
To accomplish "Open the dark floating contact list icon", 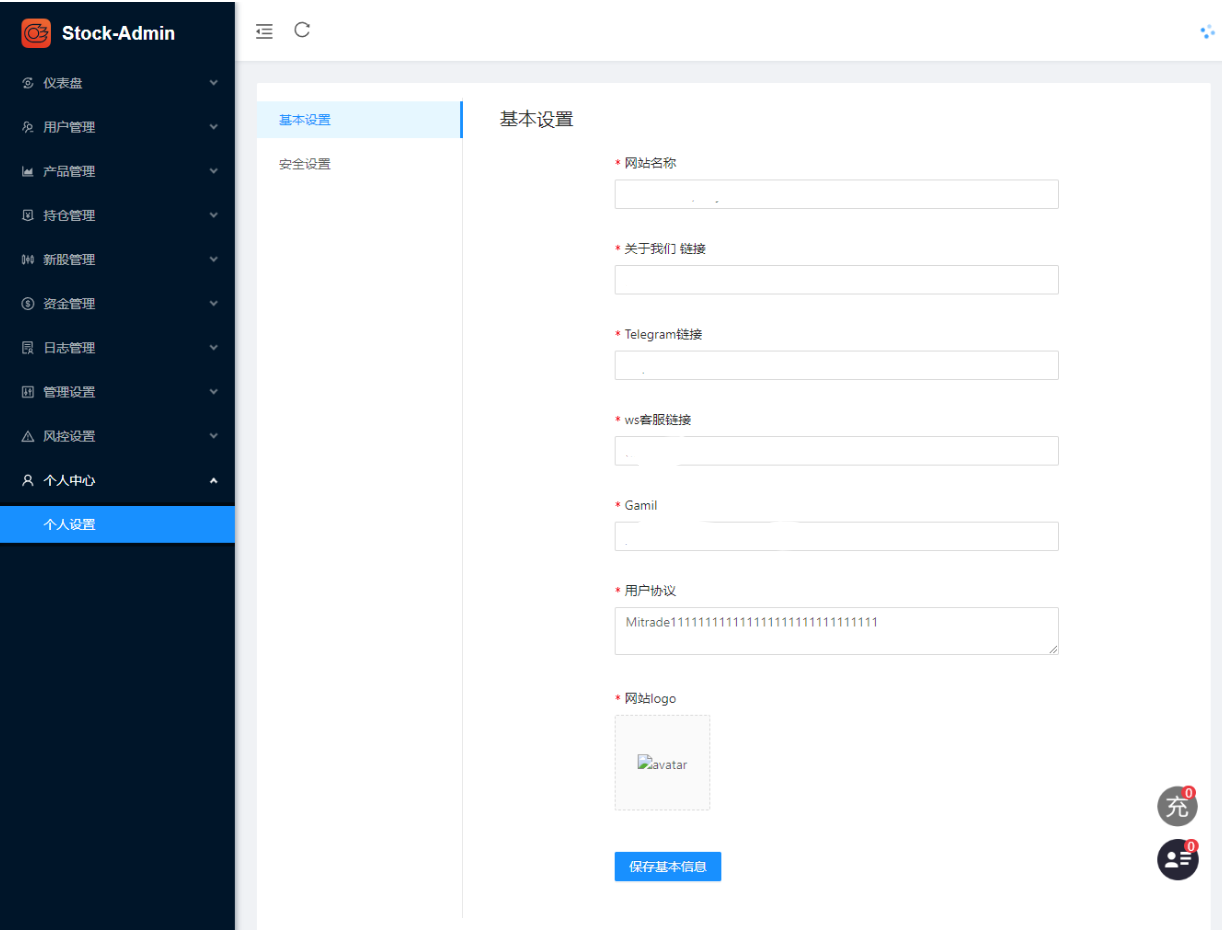I will tap(1177, 859).
